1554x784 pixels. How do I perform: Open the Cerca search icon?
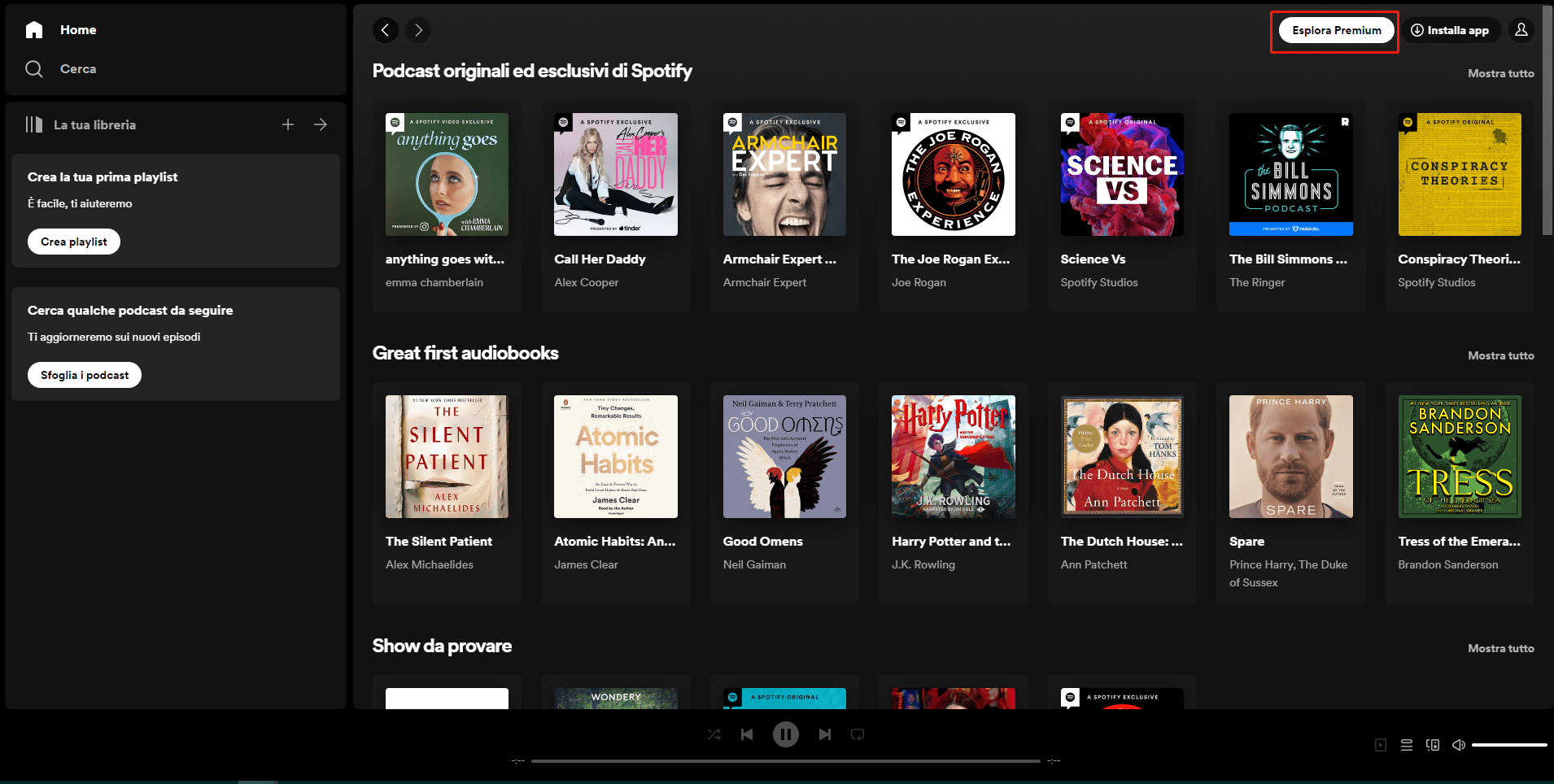[x=34, y=69]
